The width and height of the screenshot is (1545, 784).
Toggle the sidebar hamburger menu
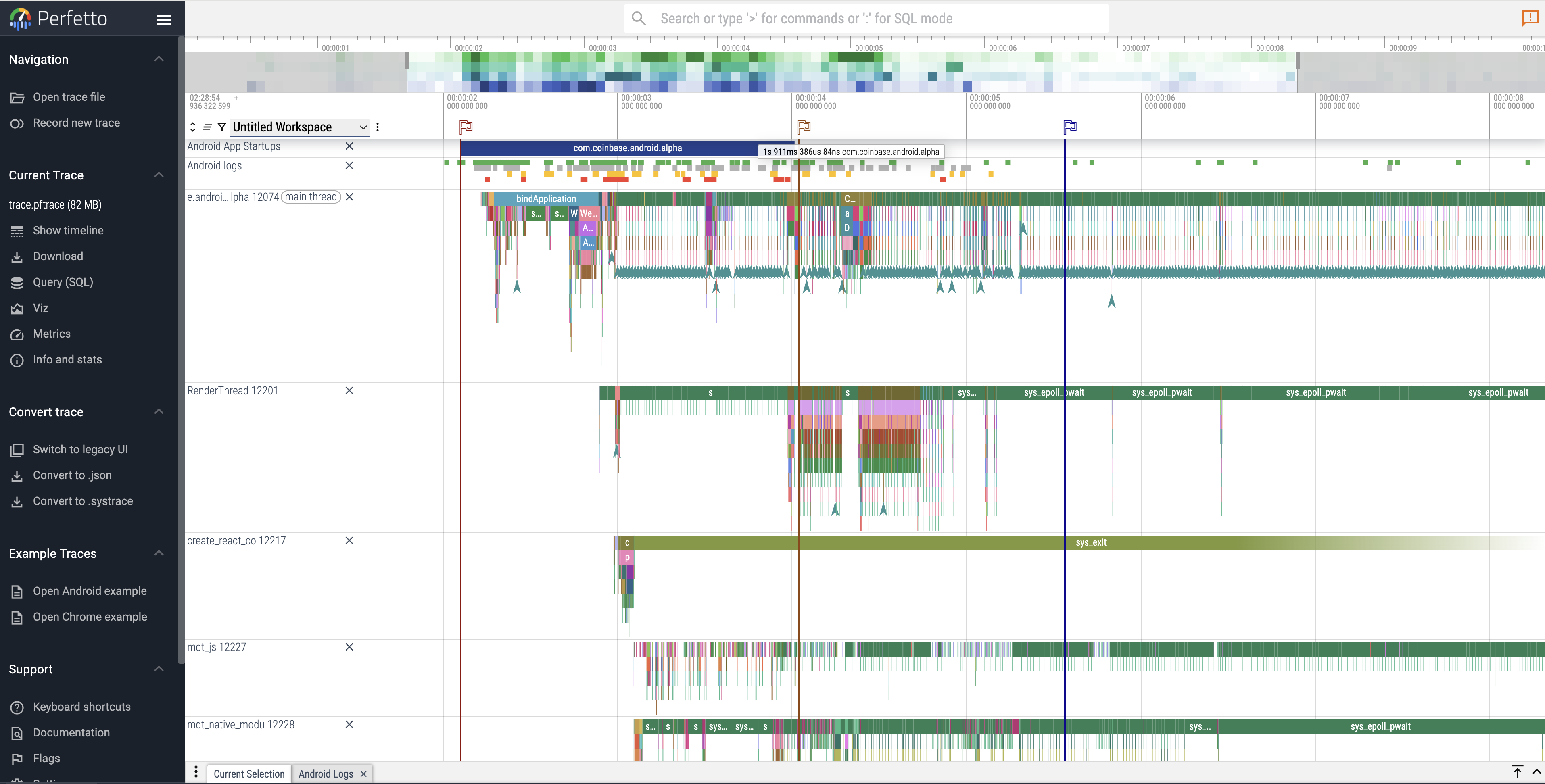164,19
